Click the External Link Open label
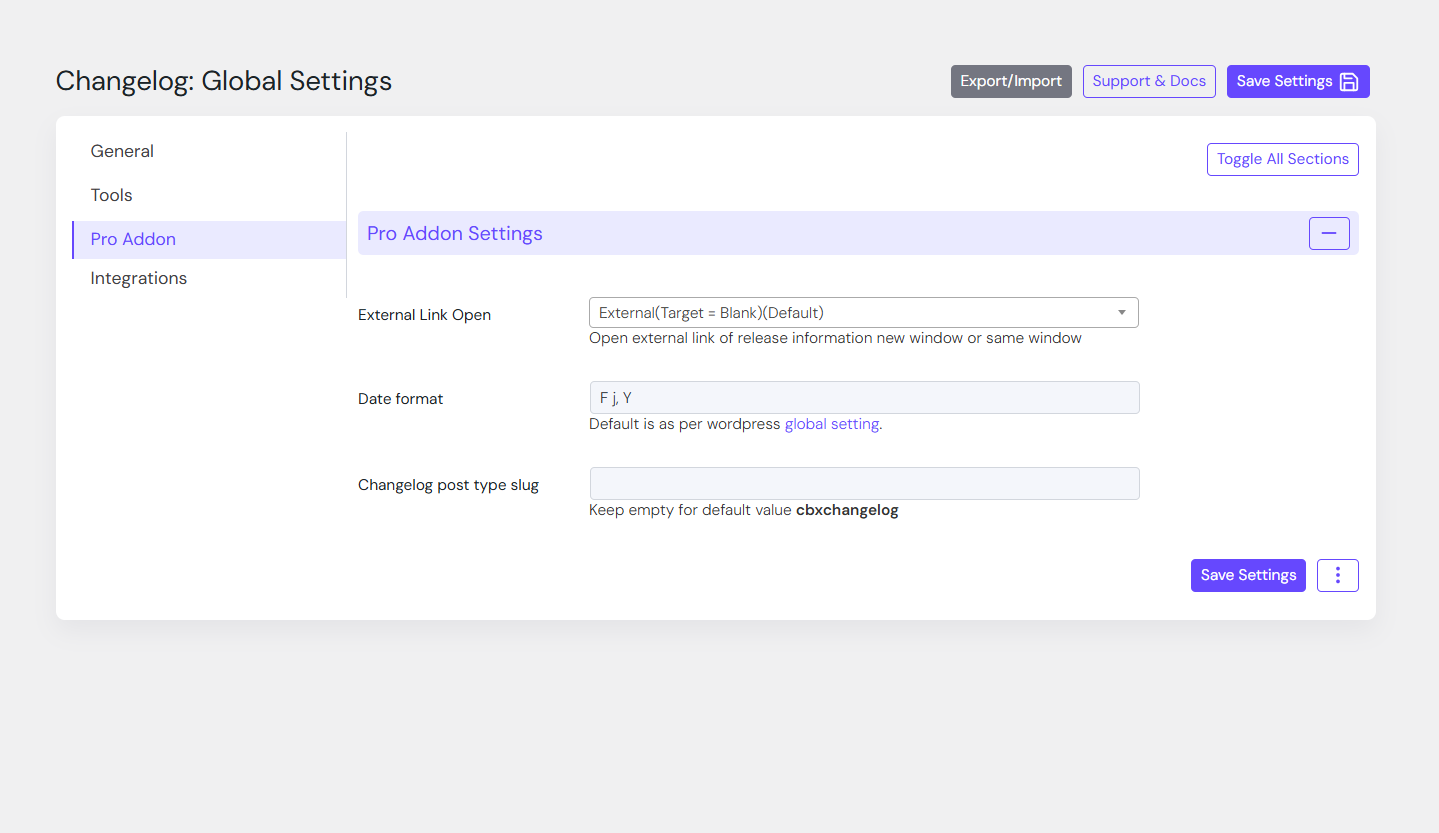Image resolution: width=1439 pixels, height=833 pixels. coord(424,315)
